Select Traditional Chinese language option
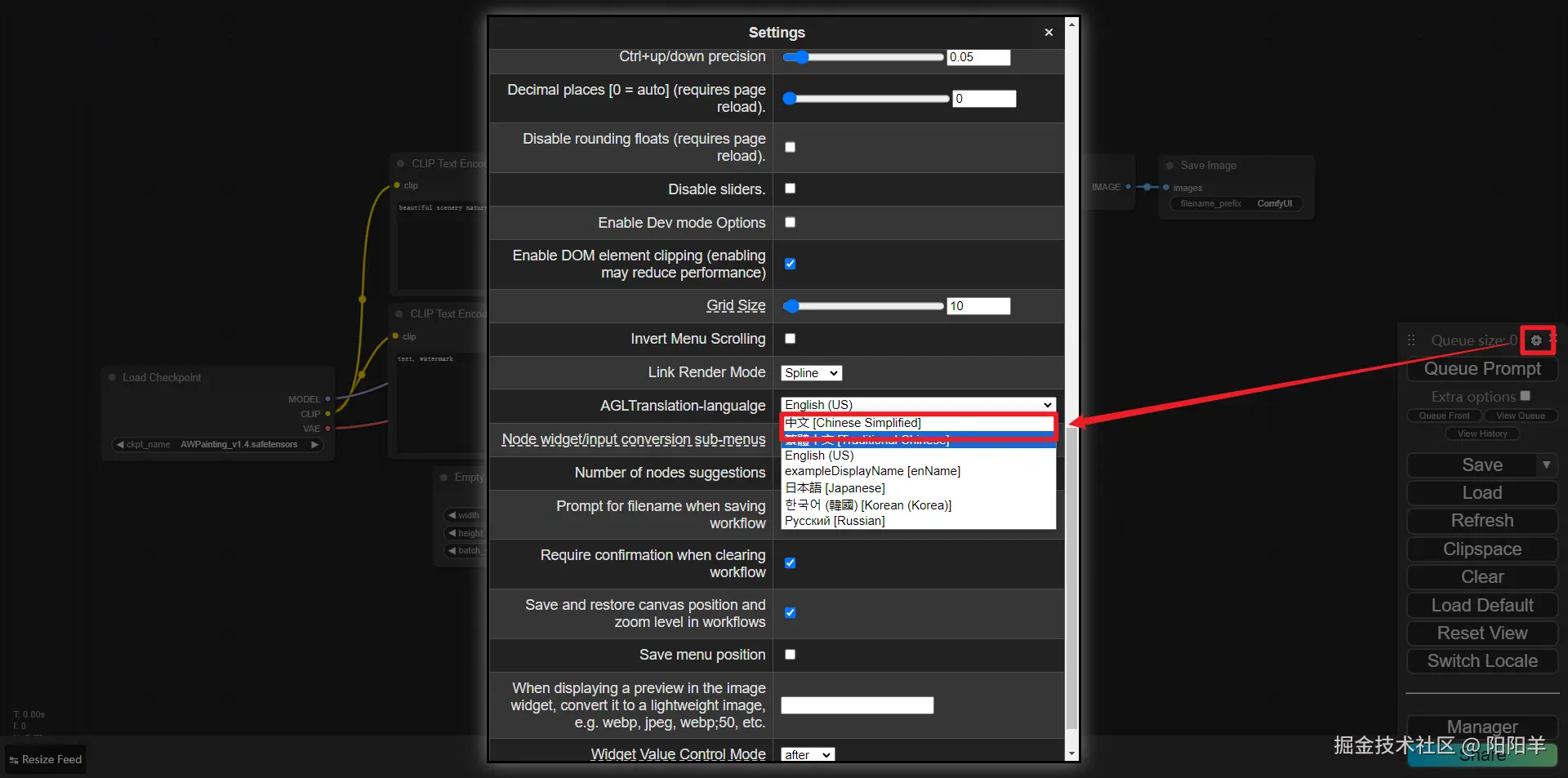This screenshot has height=778, width=1568. pyautogui.click(x=918, y=440)
